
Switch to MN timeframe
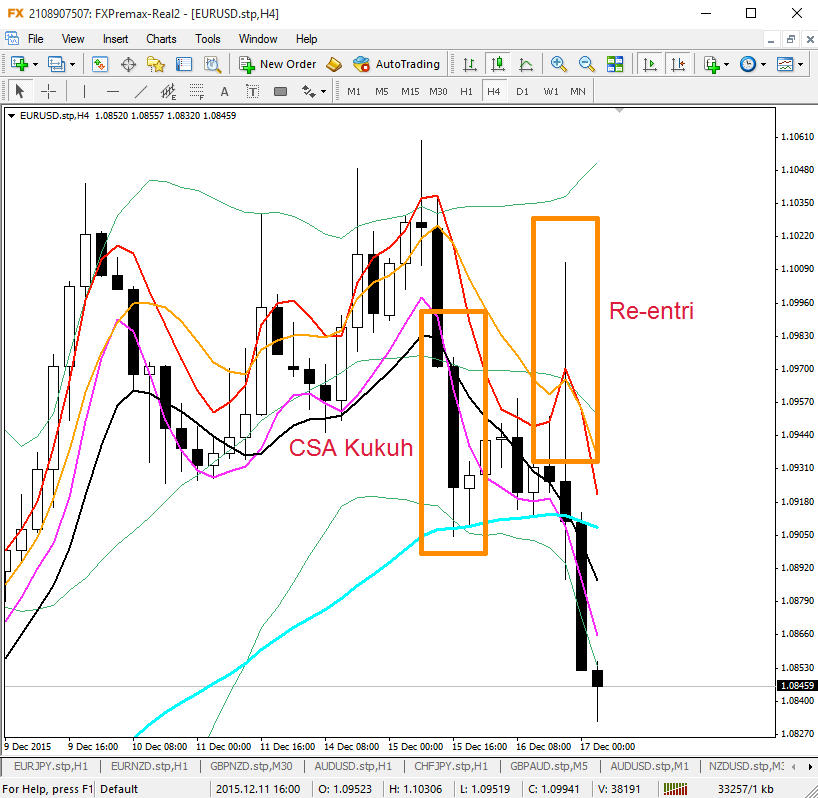[578, 92]
